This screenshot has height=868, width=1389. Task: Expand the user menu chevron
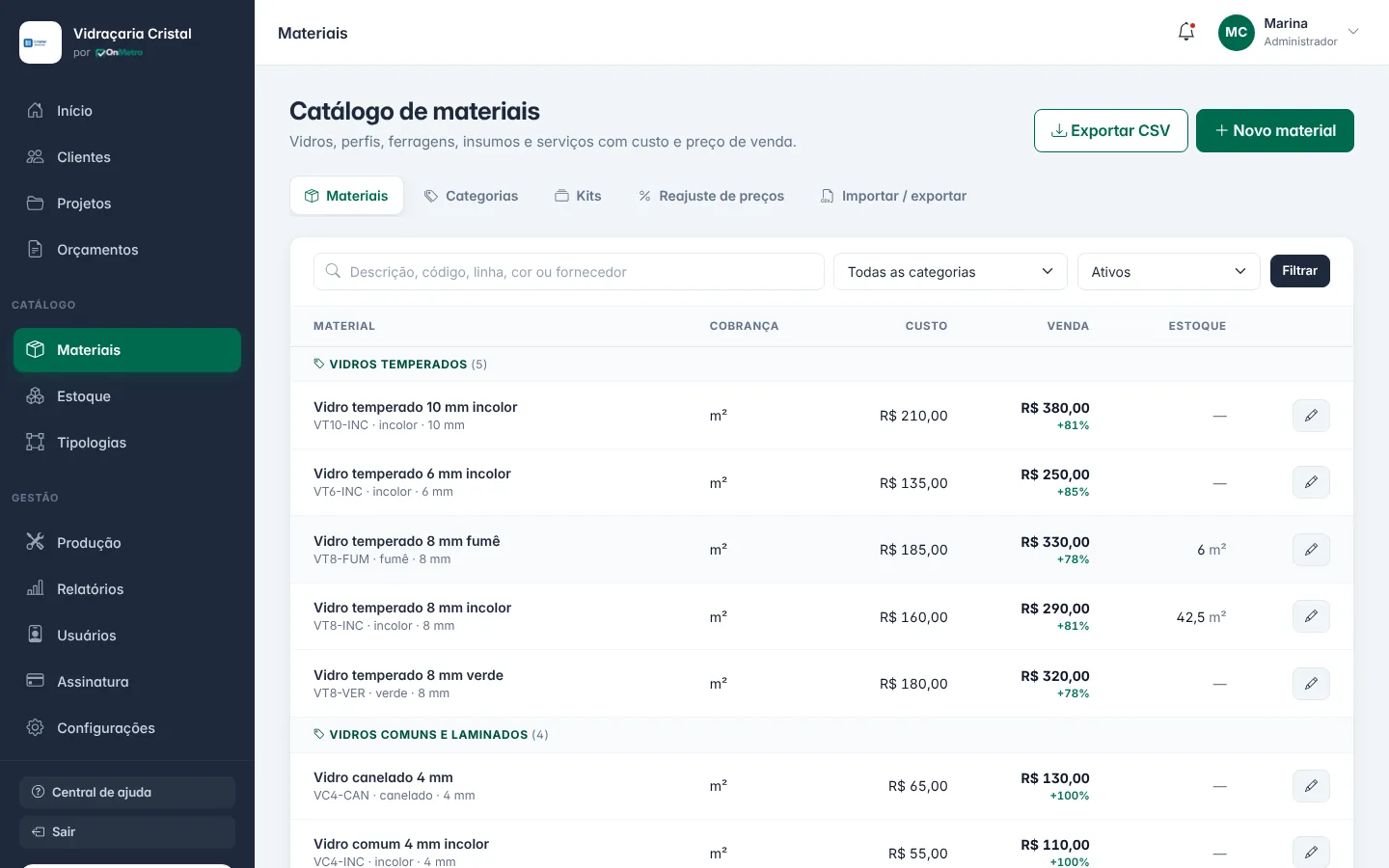tap(1353, 32)
